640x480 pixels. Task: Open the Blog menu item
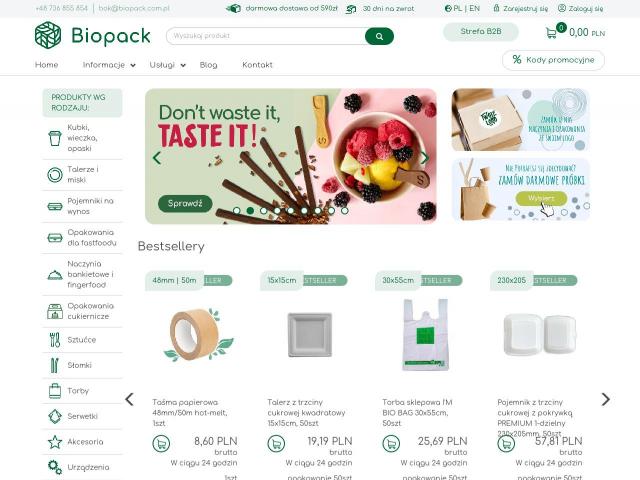pos(209,65)
